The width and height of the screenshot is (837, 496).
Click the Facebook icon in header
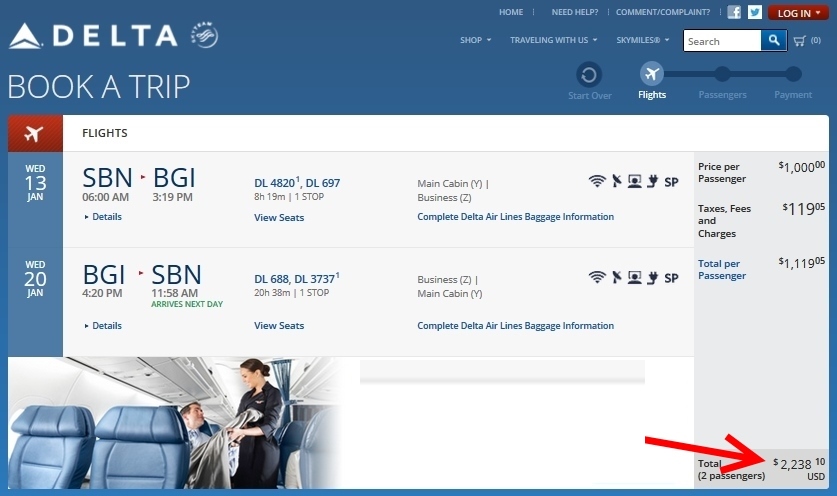click(x=734, y=13)
